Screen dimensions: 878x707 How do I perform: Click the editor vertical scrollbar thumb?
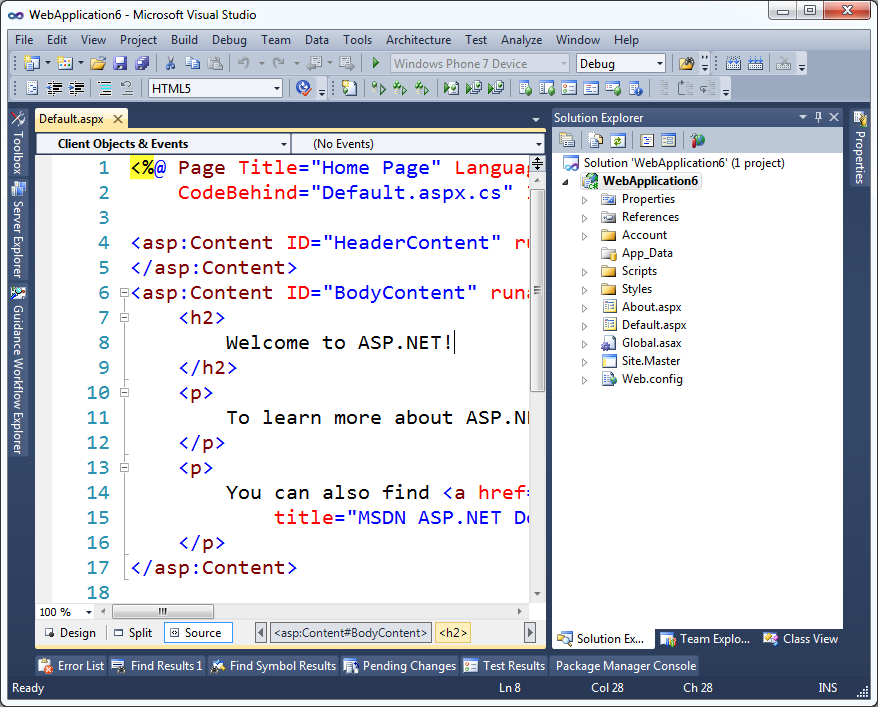click(537, 290)
